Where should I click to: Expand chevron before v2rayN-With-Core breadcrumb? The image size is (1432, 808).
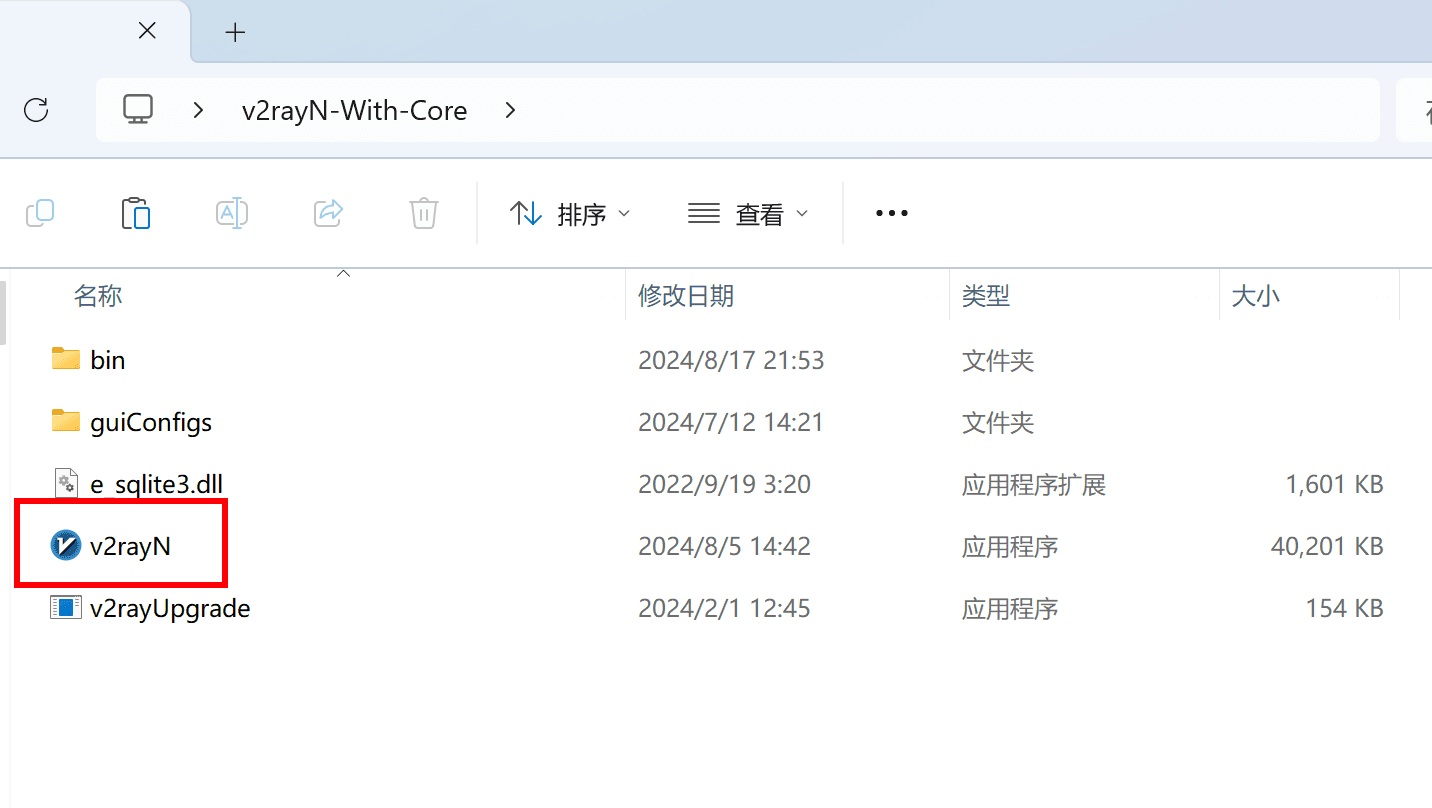pos(198,110)
